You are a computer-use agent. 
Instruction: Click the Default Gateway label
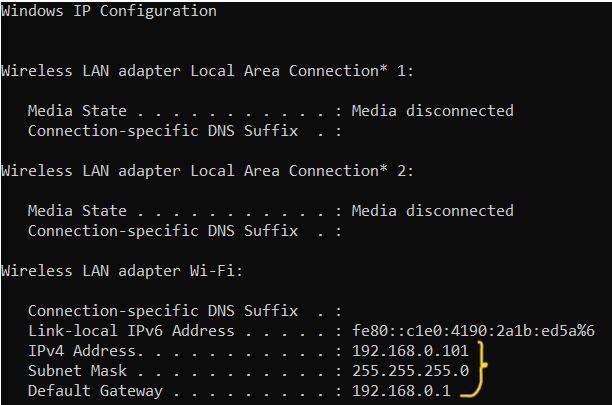pos(95,391)
